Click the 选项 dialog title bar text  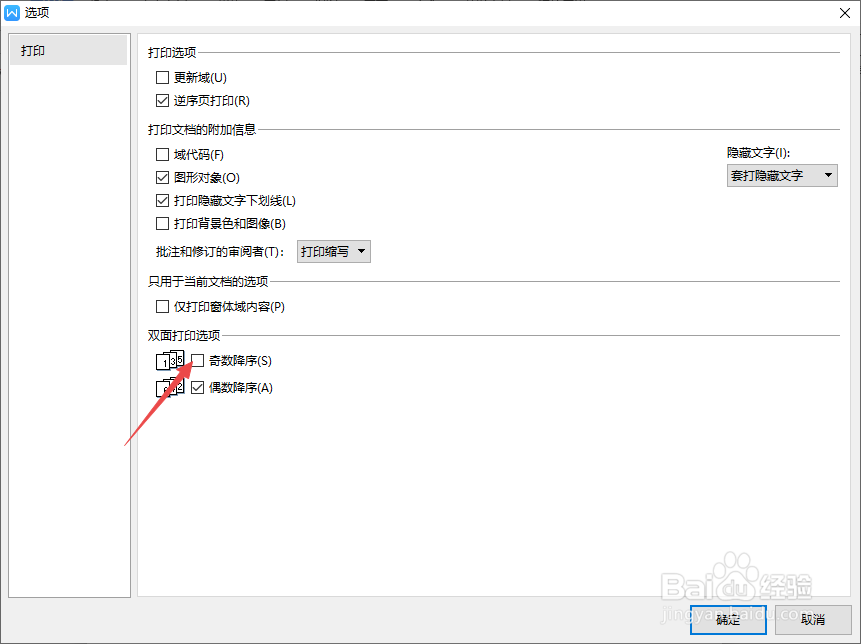tap(37, 12)
